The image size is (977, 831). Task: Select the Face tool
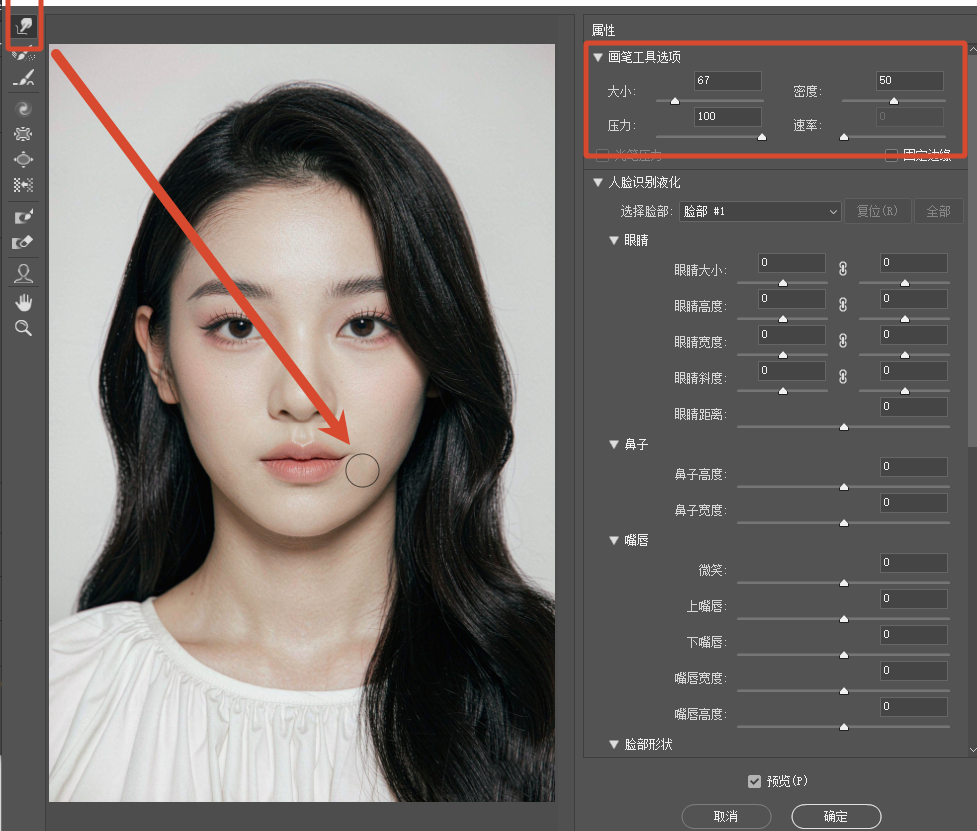(24, 273)
